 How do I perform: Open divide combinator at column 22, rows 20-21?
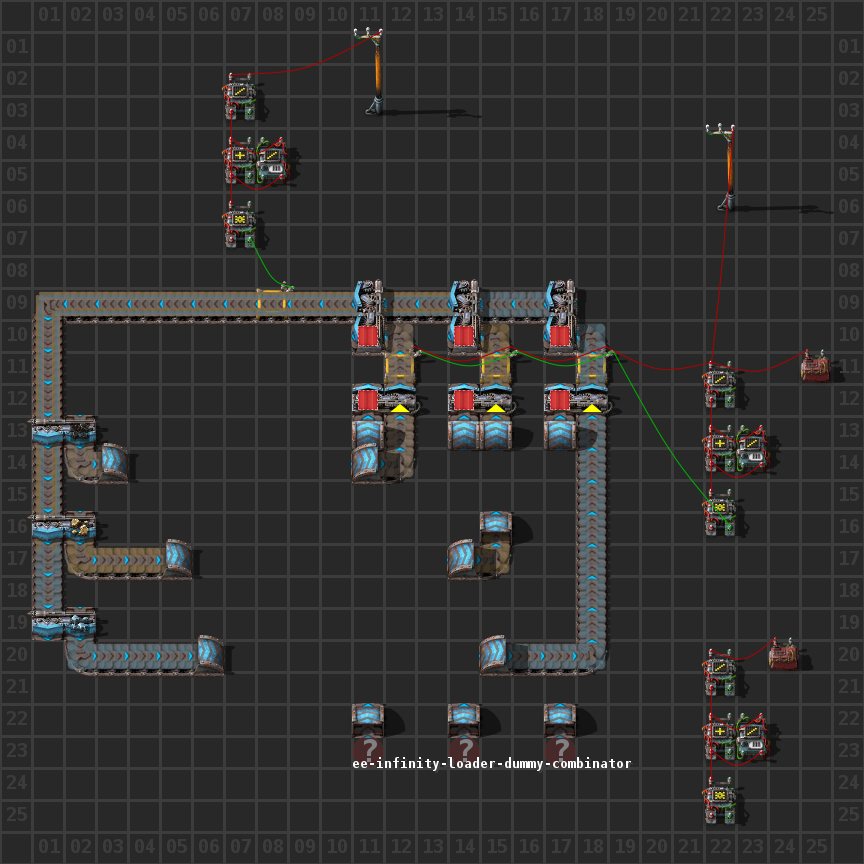(720, 672)
